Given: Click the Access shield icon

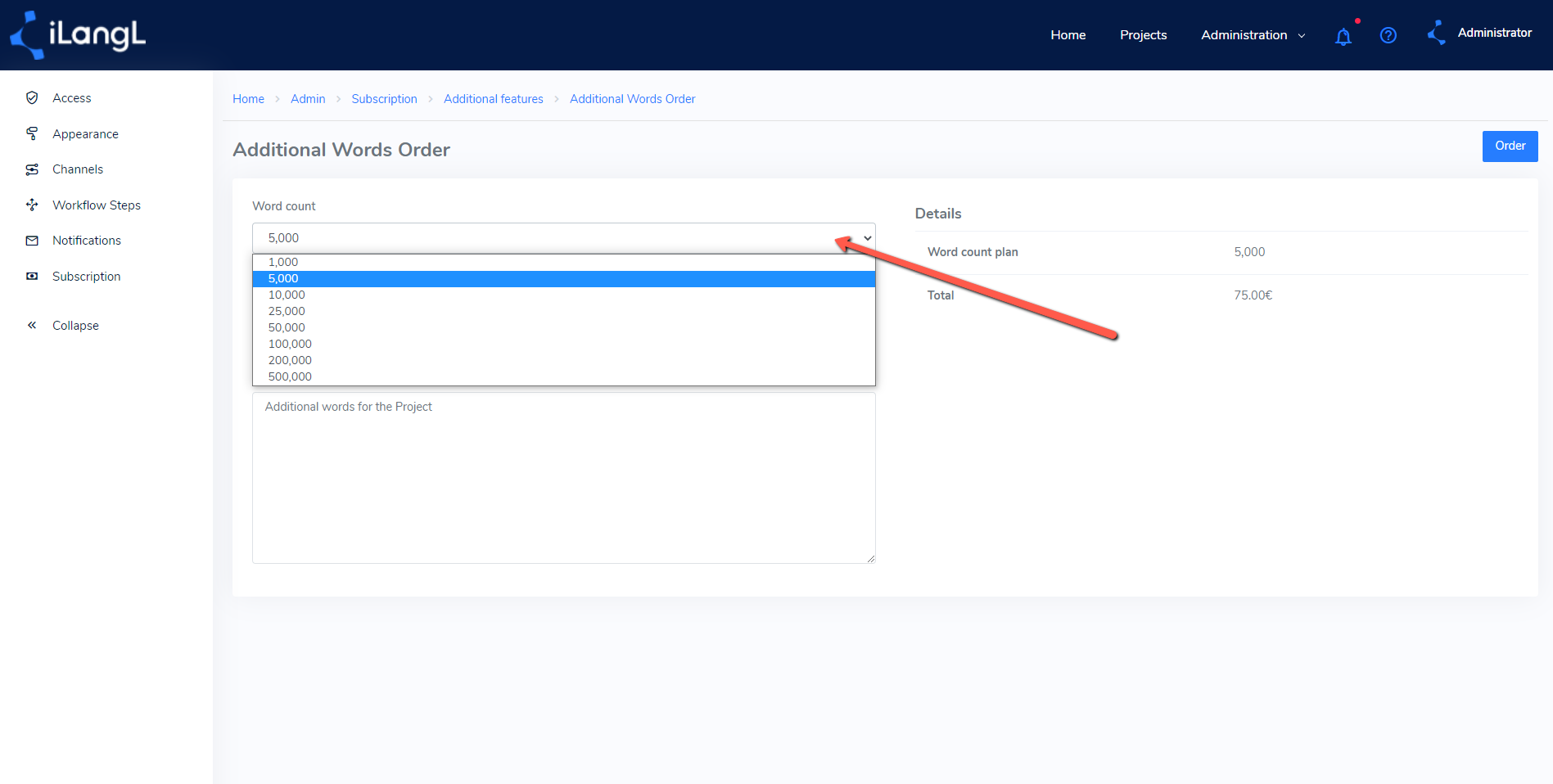Looking at the screenshot, I should tap(32, 97).
